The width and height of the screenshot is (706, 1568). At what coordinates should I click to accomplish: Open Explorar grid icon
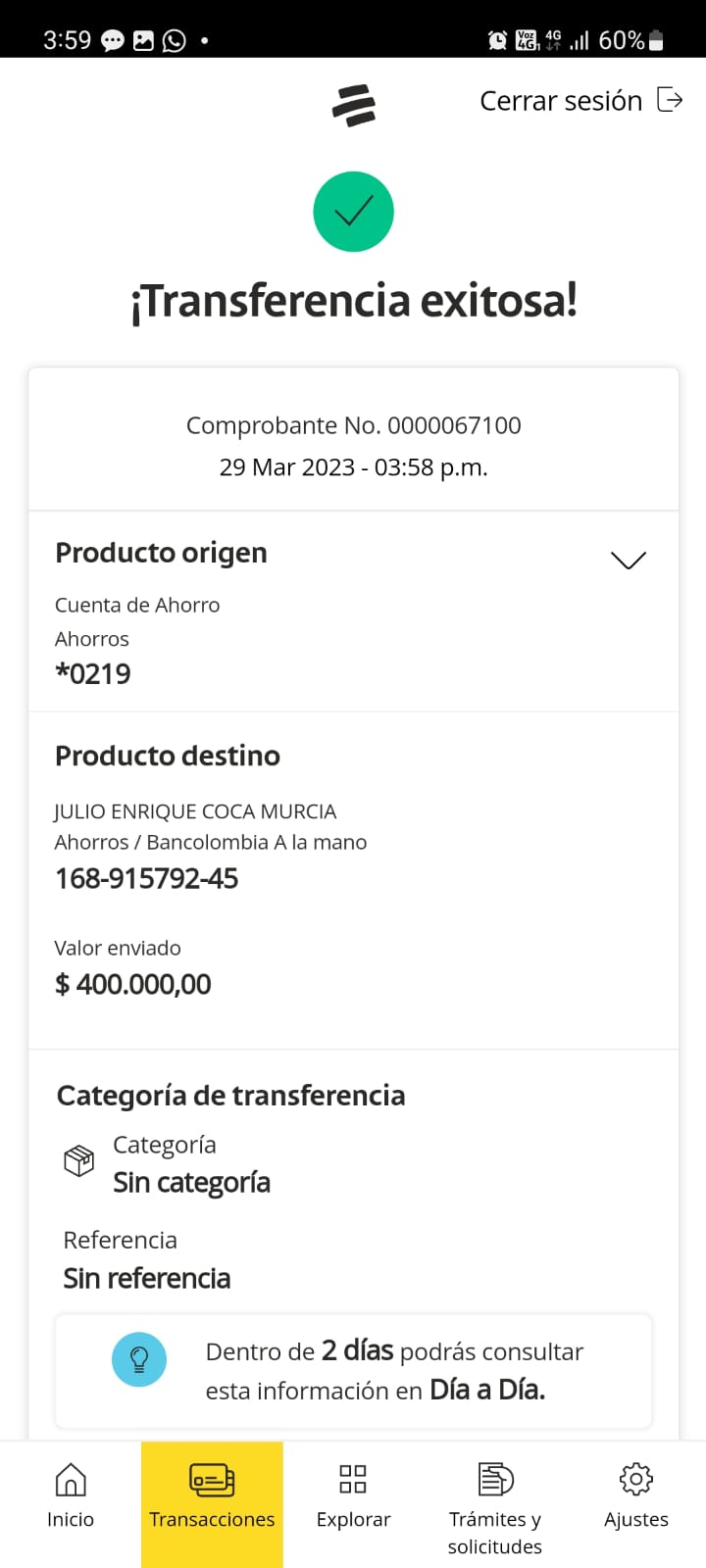pos(353,1479)
